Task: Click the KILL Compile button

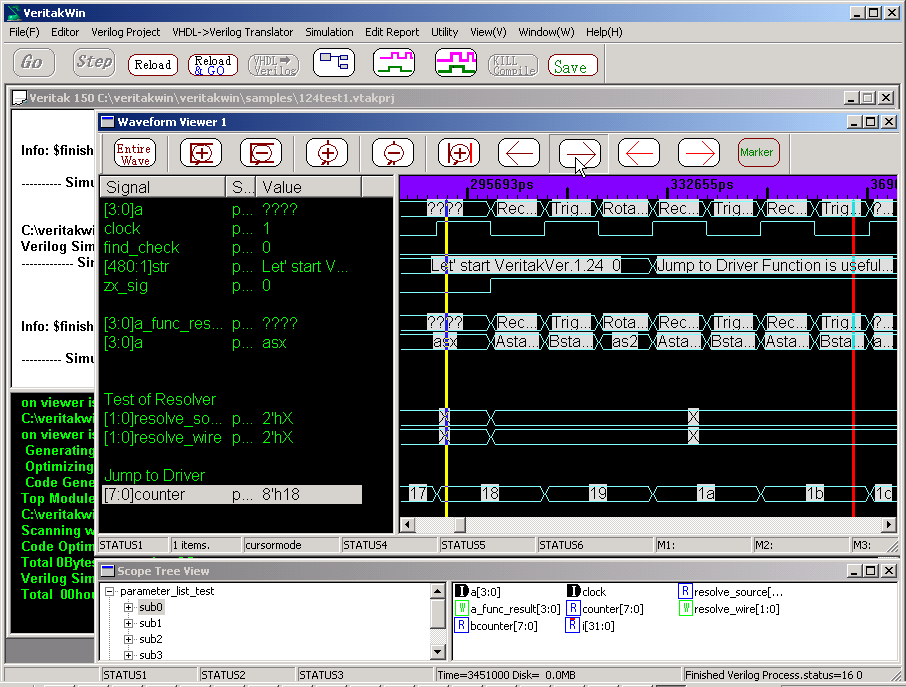Action: pos(513,65)
